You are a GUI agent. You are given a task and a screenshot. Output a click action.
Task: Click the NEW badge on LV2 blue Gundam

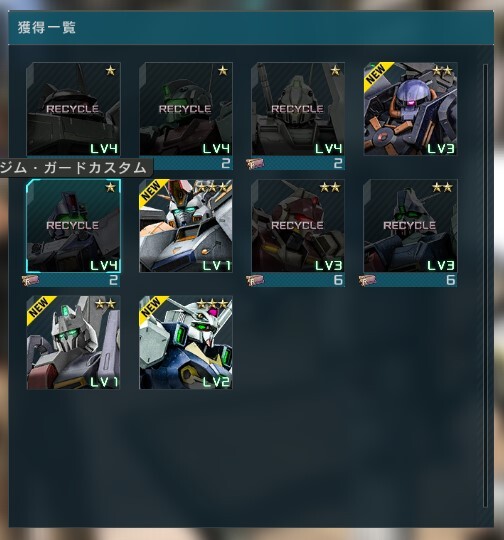tap(152, 307)
